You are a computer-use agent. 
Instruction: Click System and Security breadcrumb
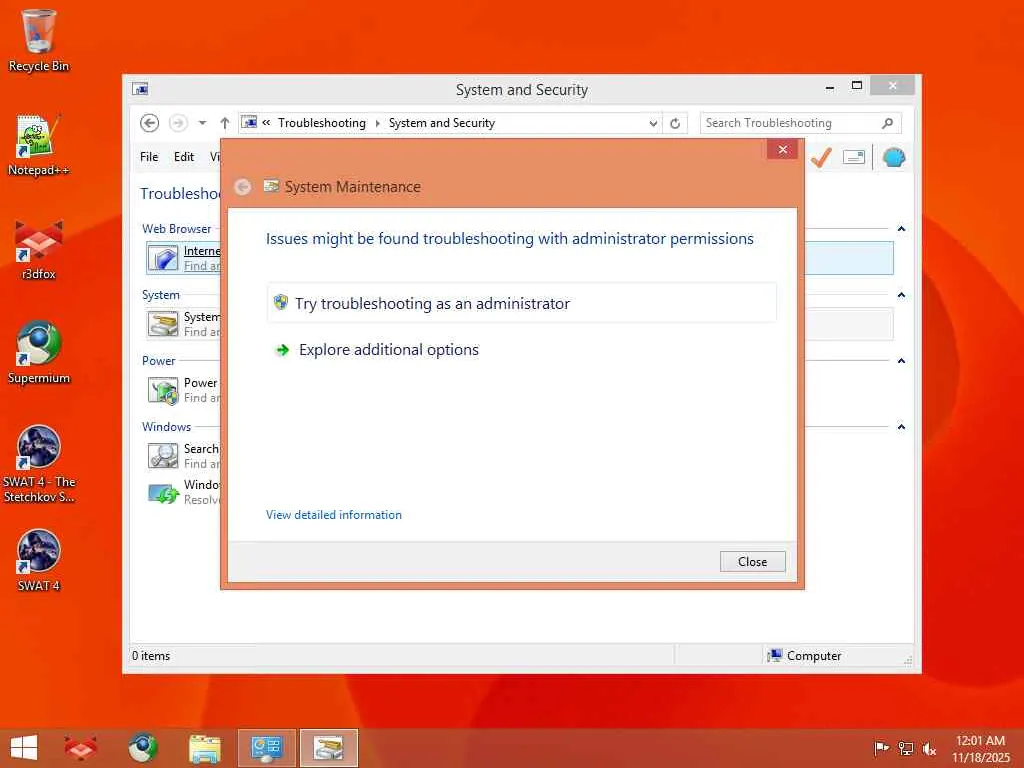coord(441,123)
